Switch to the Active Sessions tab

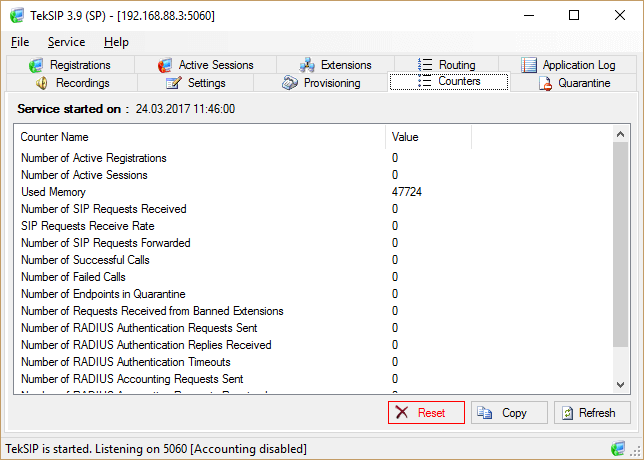pyautogui.click(x=205, y=65)
